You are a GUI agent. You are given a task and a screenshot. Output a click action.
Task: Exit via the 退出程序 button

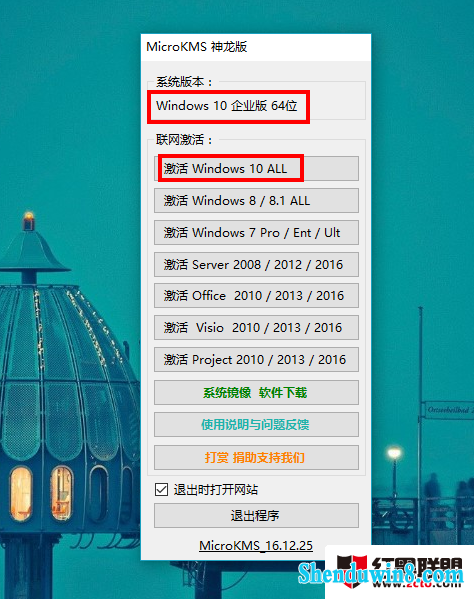tap(256, 516)
